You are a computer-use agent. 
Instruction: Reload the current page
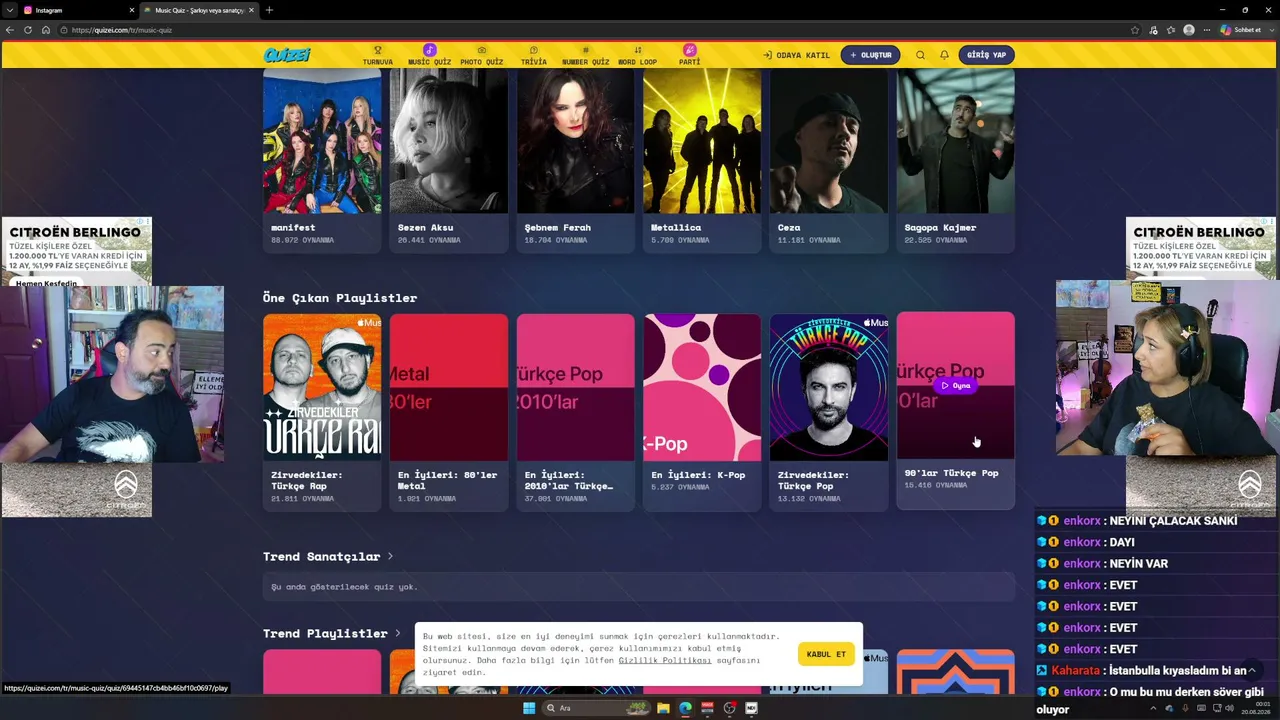coord(28,30)
